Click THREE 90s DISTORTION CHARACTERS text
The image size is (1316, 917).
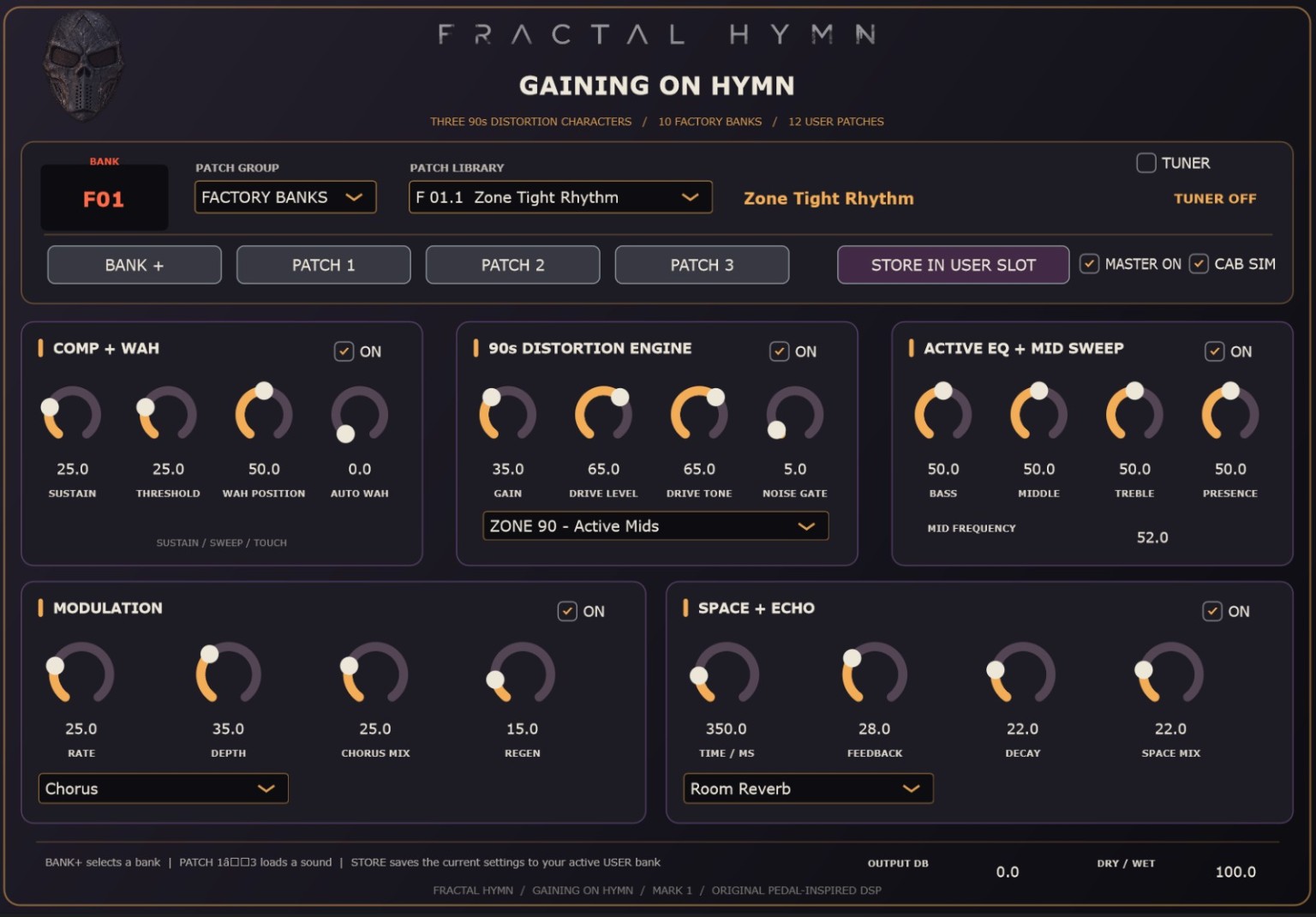(x=530, y=122)
